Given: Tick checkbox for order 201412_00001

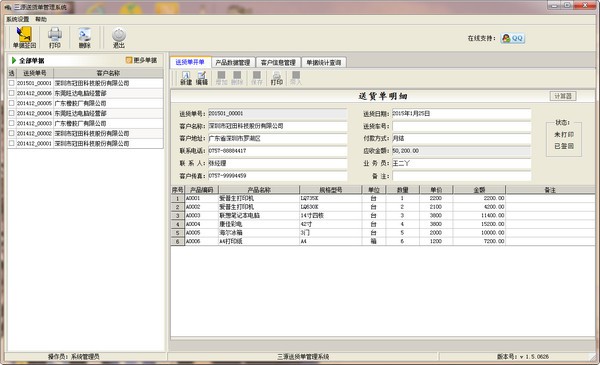Looking at the screenshot, I should [11, 143].
